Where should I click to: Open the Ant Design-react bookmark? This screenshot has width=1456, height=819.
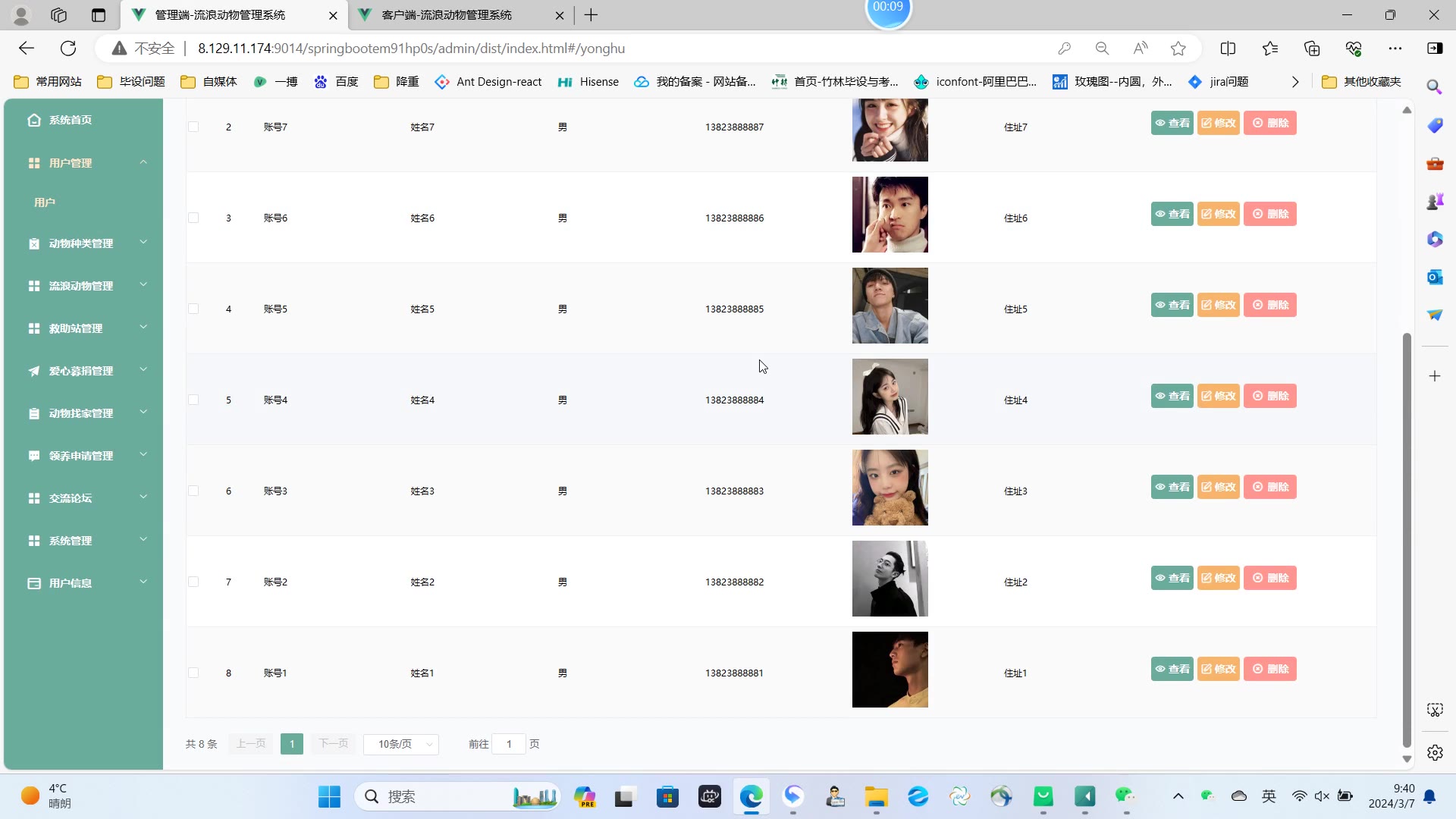[488, 82]
